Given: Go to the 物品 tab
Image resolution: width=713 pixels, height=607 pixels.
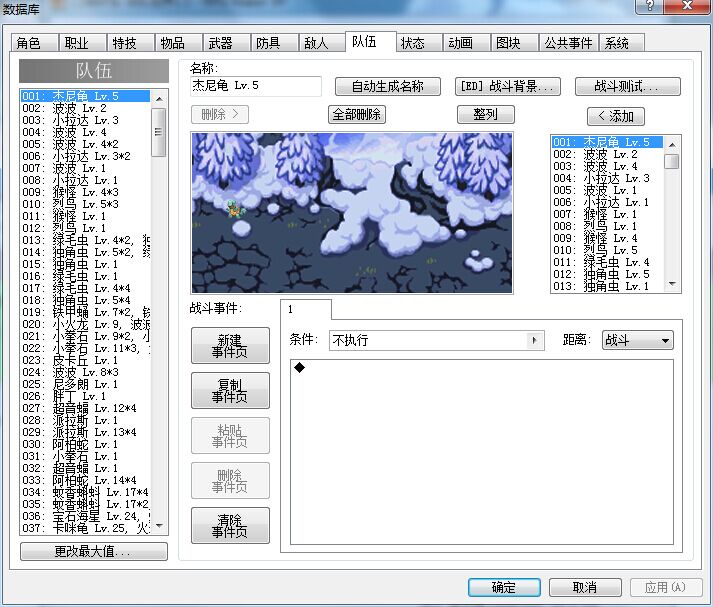Looking at the screenshot, I should click(x=179, y=43).
